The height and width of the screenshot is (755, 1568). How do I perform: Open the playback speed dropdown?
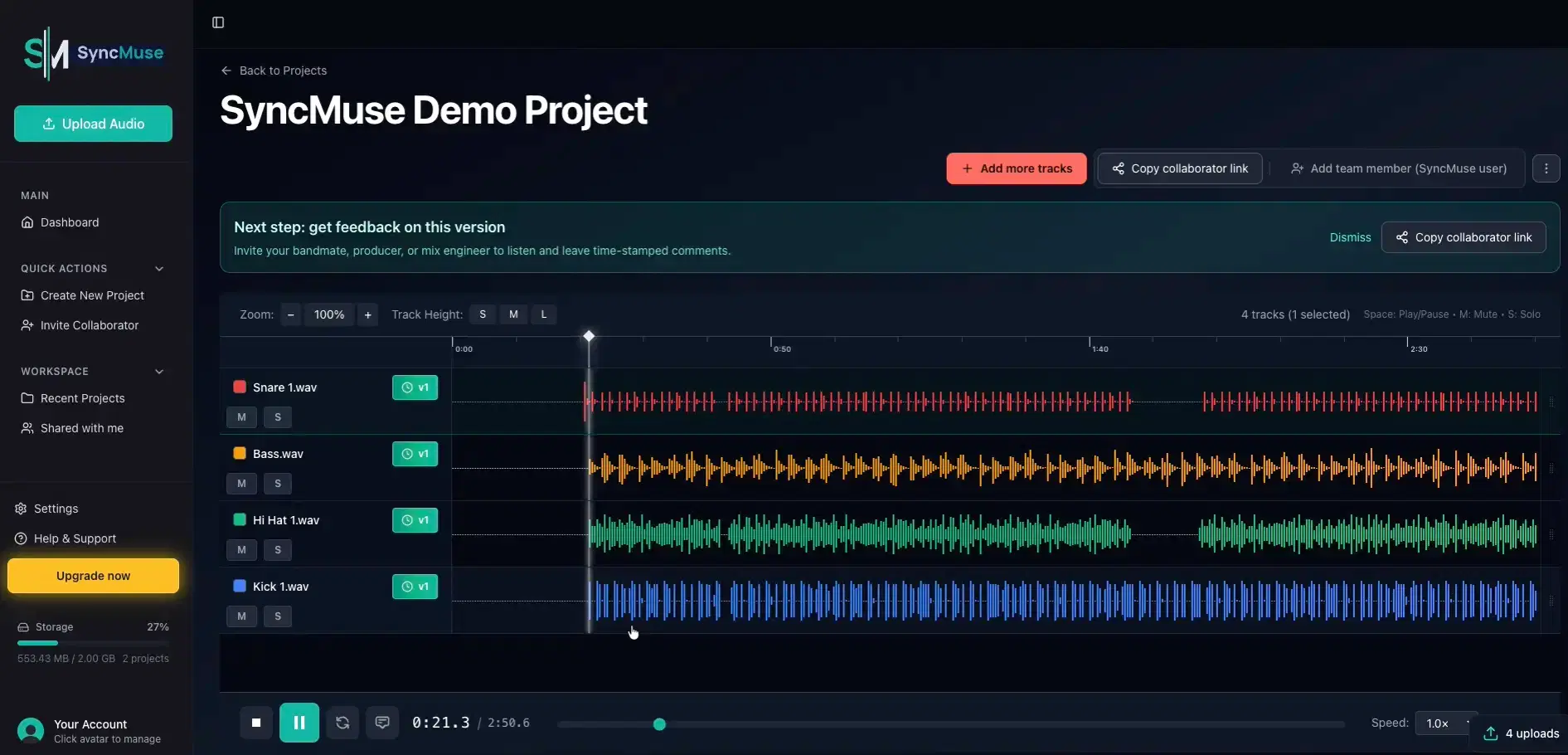tap(1444, 723)
